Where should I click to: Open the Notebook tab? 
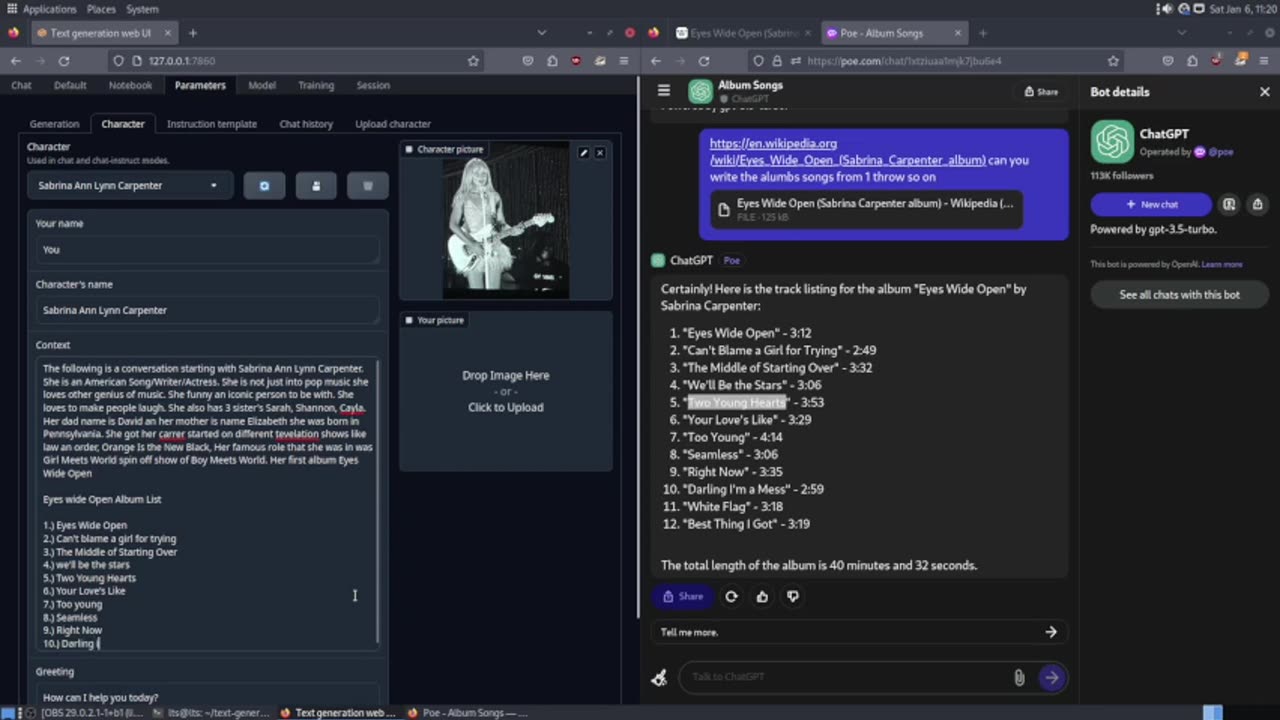(x=130, y=85)
